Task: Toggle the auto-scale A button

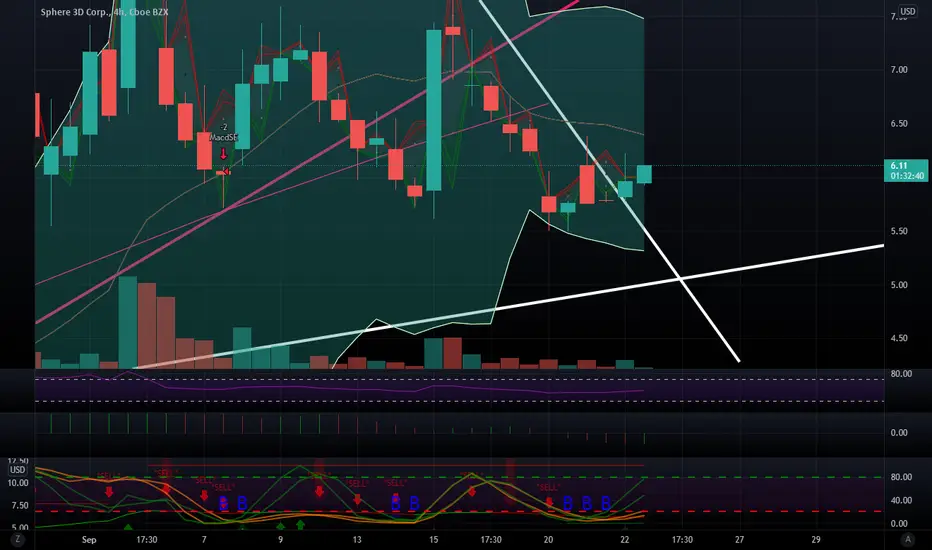Action: click(x=908, y=539)
